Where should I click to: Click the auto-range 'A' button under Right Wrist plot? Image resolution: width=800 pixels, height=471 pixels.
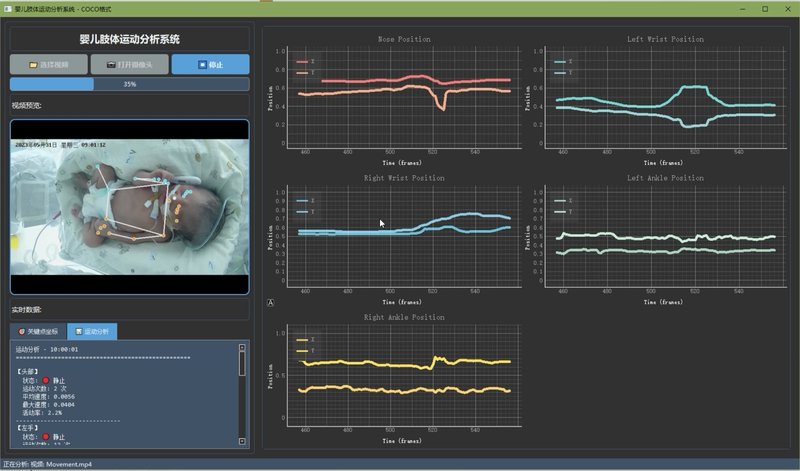[x=270, y=302]
